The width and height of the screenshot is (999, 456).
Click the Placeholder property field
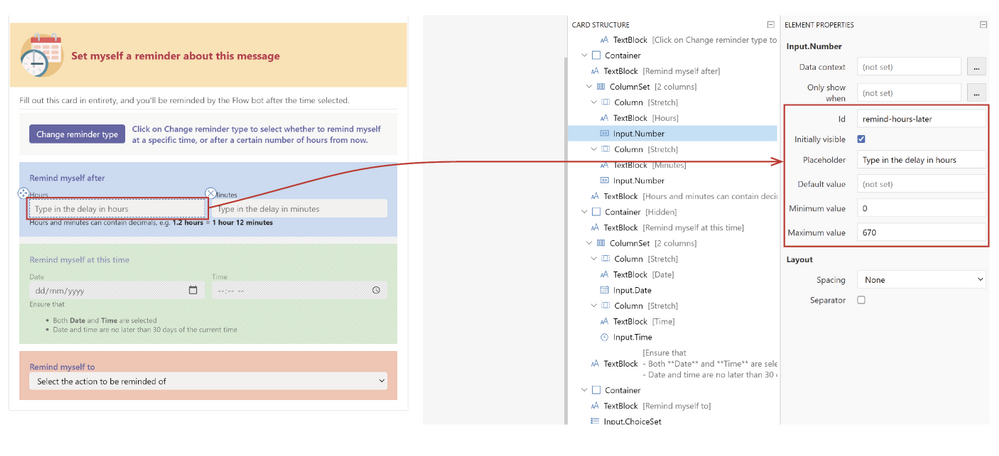(x=921, y=160)
